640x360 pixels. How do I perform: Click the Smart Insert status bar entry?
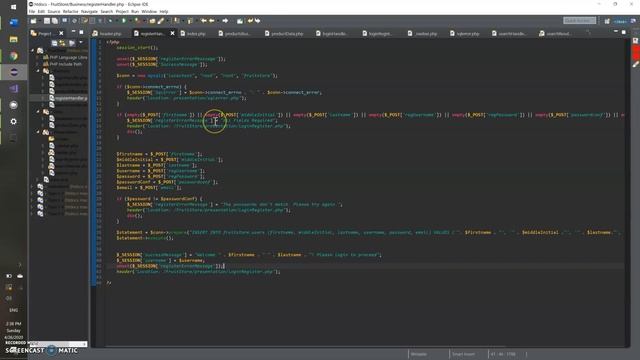(x=463, y=354)
